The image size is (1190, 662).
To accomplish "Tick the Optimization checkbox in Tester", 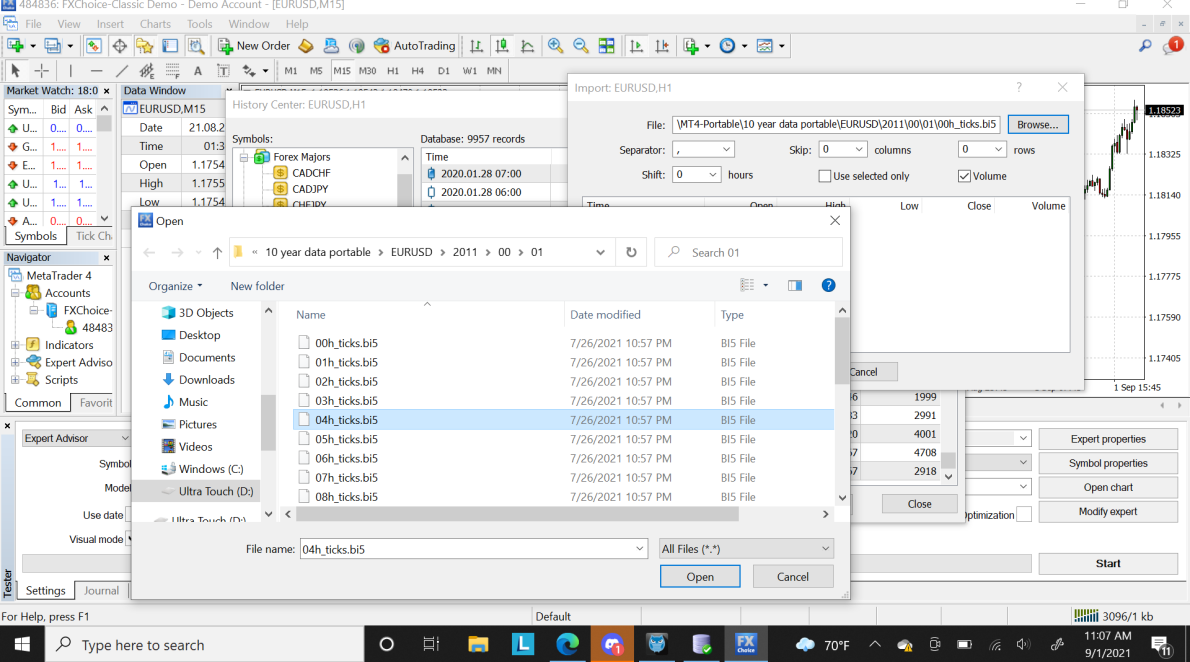I will [x=1024, y=515].
